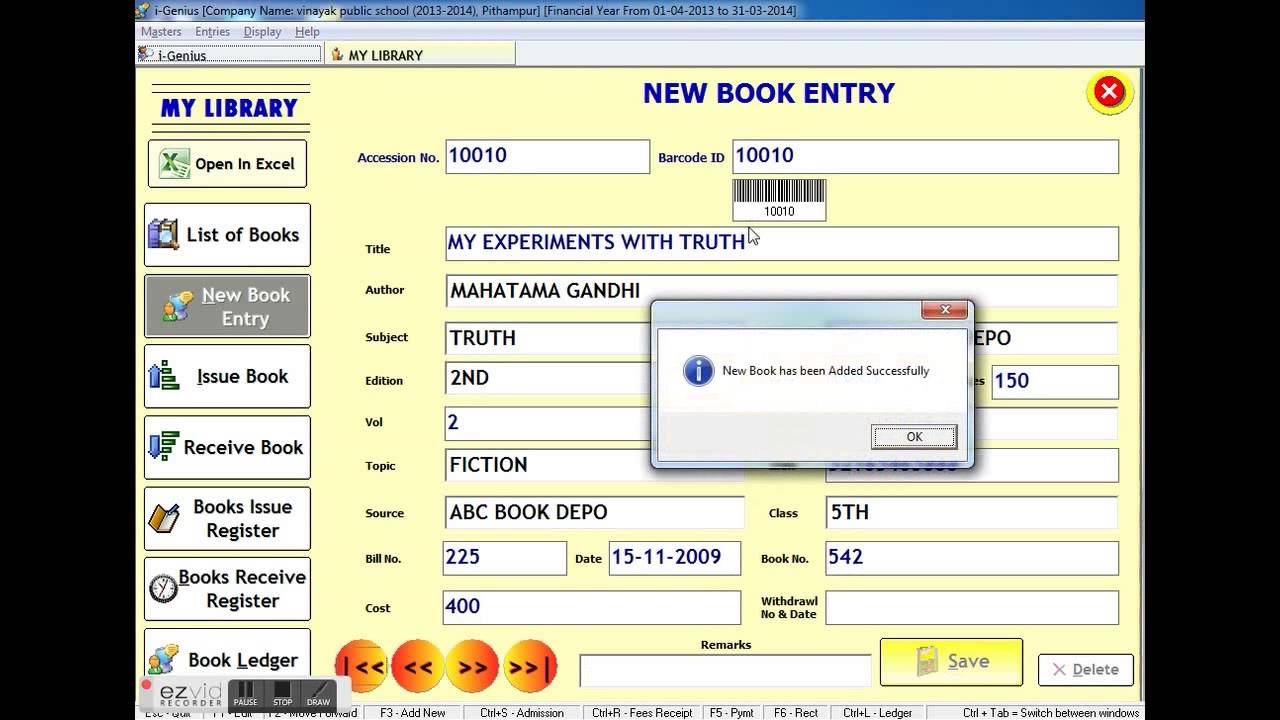Click the Subject field showing TRUTH

548,338
